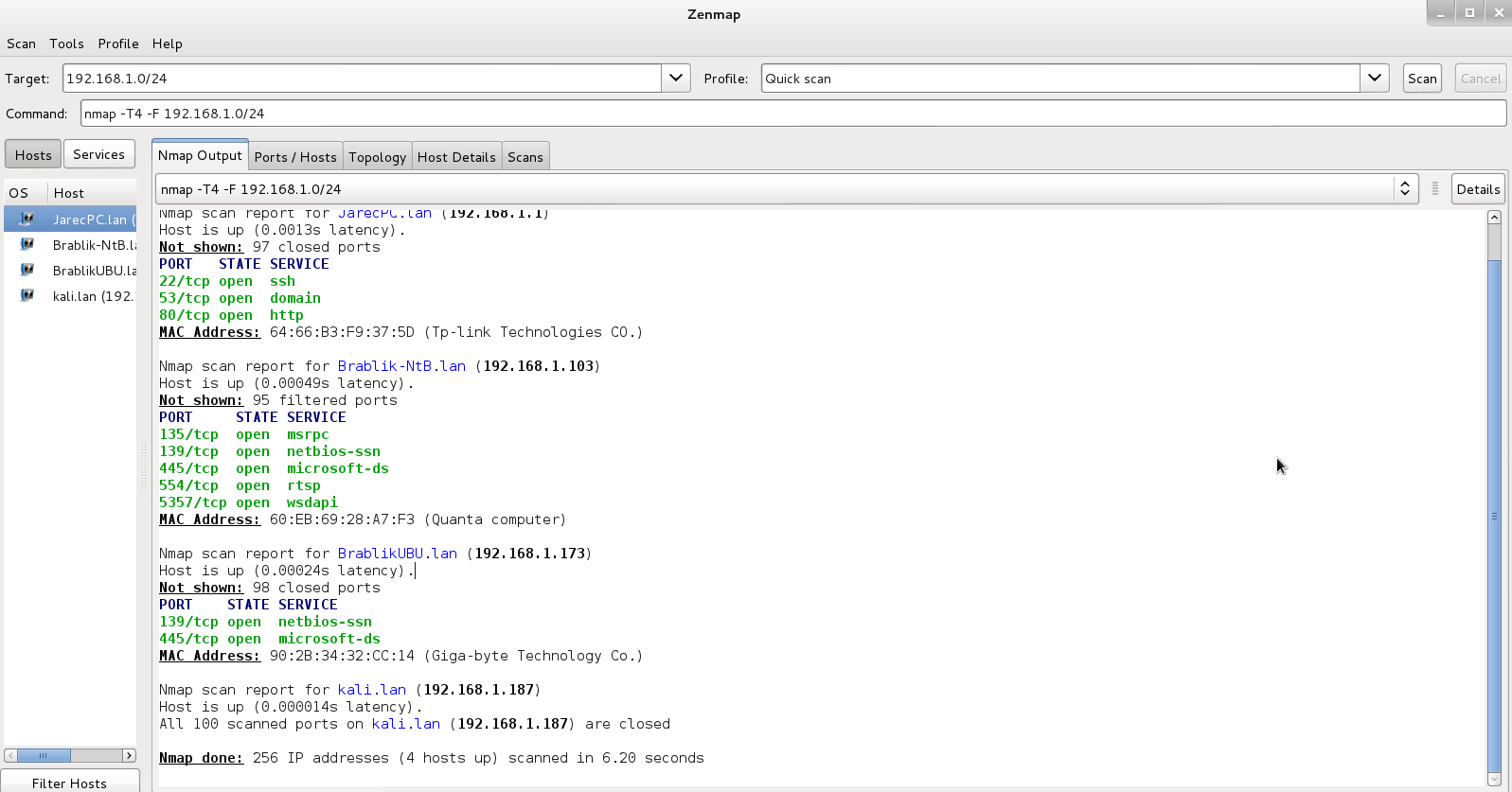1512x792 pixels.
Task: Select Brablik-NtB.lan in host list
Action: 70,244
